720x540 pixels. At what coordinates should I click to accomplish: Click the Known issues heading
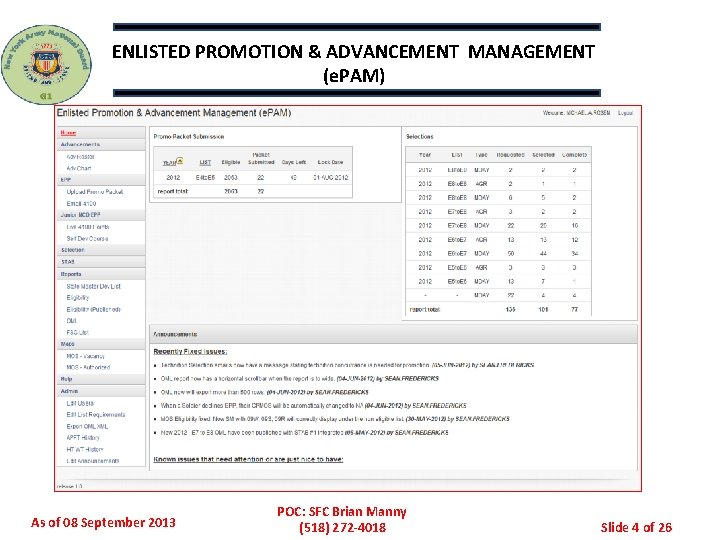[248, 459]
